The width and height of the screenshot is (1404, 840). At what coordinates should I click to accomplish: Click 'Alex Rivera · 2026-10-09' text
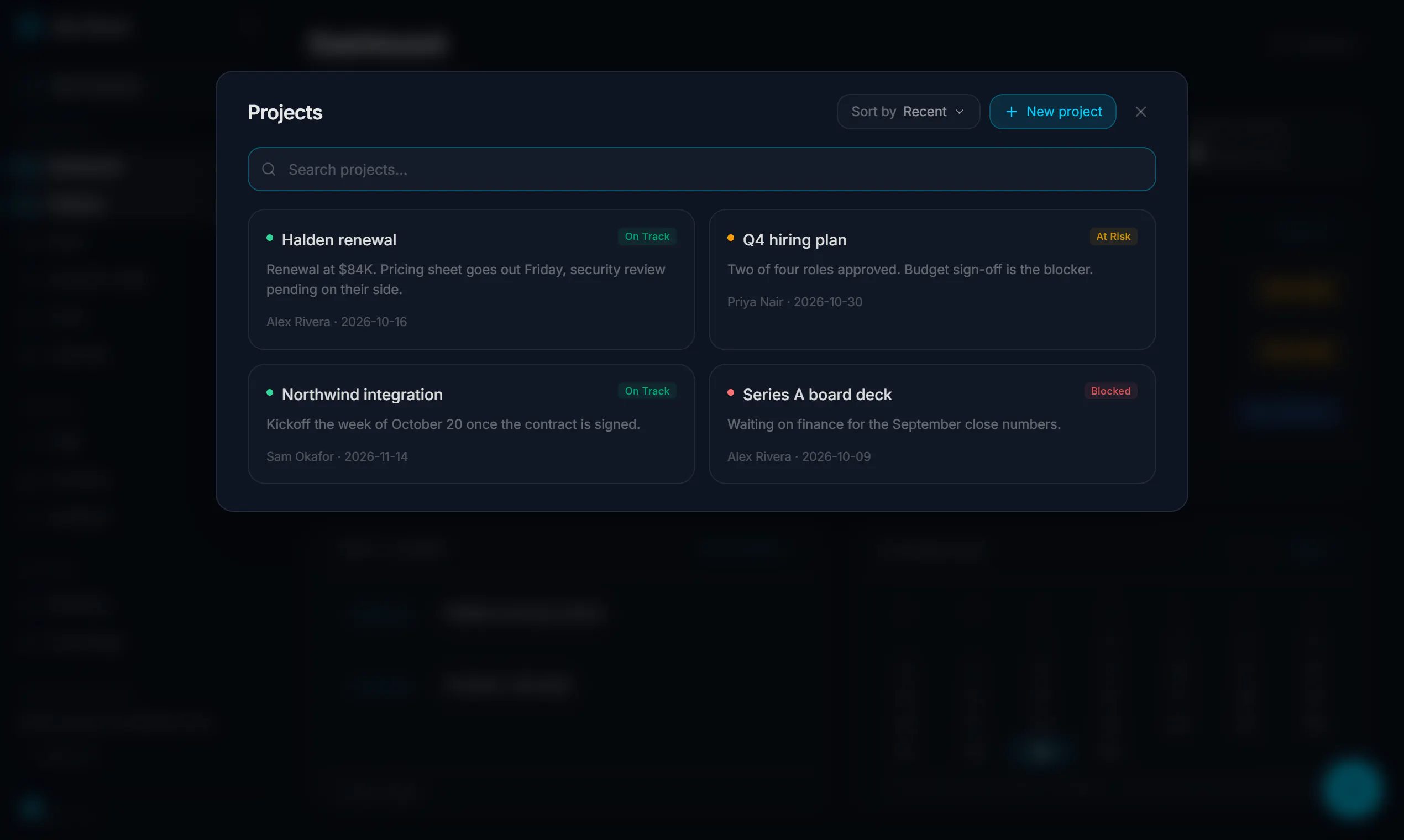point(799,456)
